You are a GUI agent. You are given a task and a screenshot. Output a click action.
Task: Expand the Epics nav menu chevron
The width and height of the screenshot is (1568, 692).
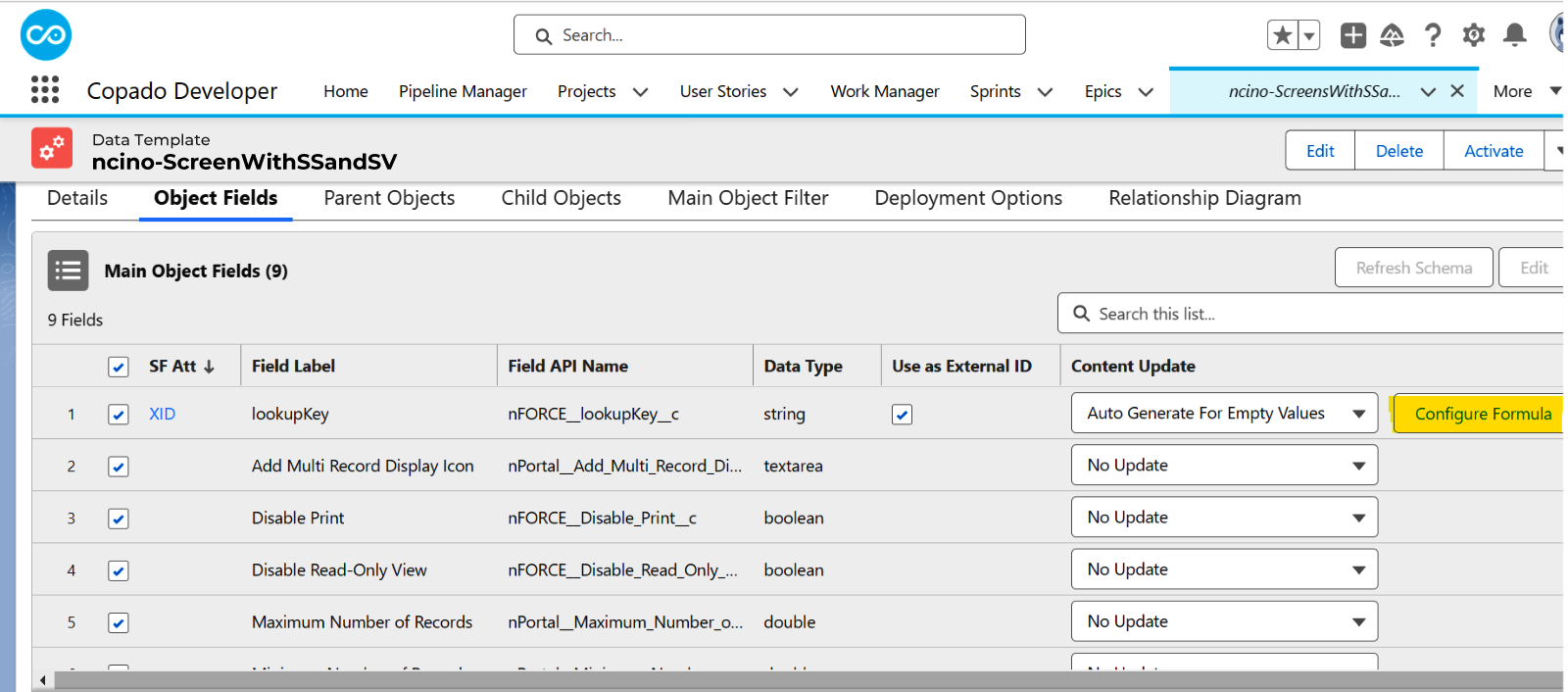pos(1146,92)
